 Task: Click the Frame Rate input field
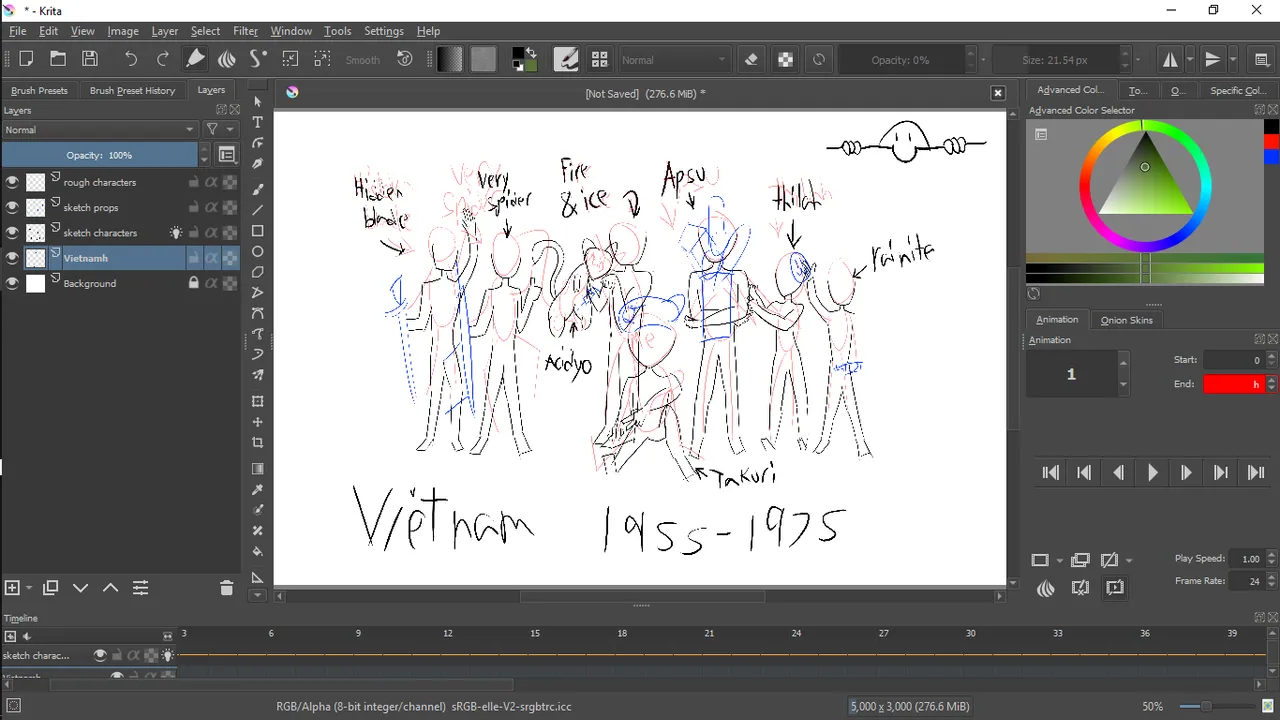[1248, 580]
